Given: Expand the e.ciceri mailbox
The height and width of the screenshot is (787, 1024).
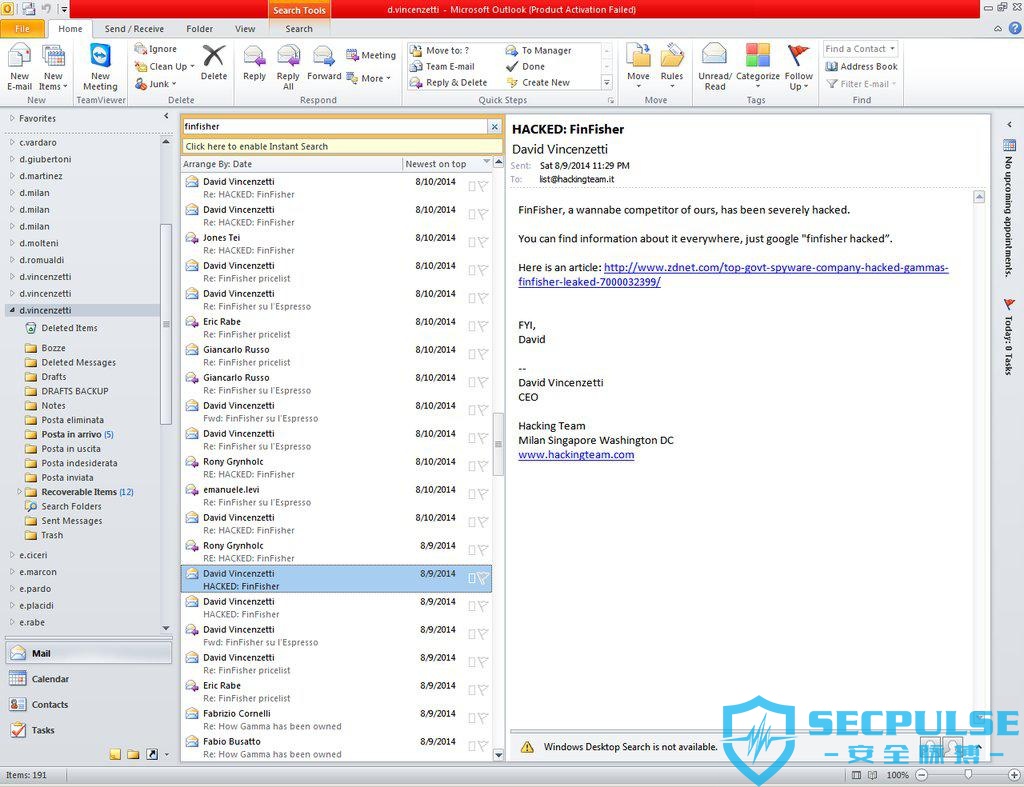Looking at the screenshot, I should click(x=12, y=554).
